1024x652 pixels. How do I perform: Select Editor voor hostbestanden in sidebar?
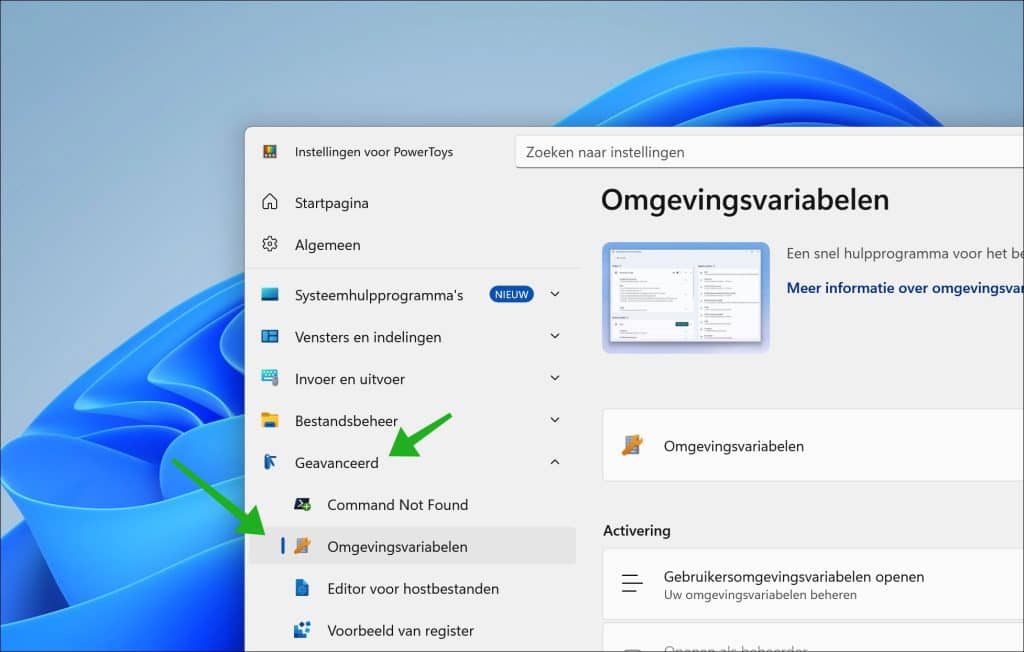tap(413, 588)
